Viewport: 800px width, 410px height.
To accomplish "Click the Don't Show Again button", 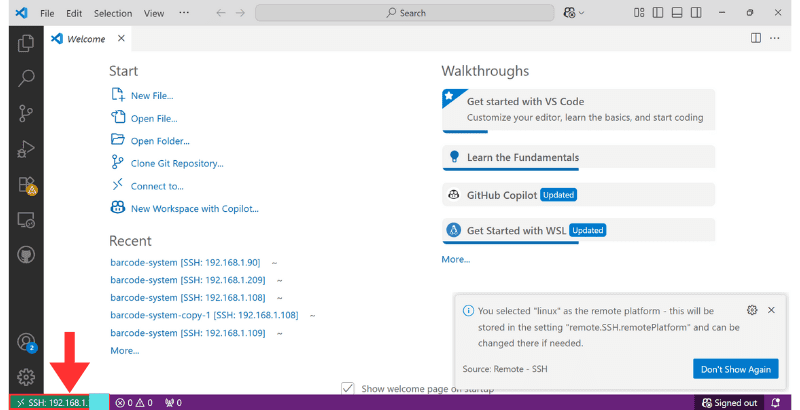I will click(x=735, y=369).
